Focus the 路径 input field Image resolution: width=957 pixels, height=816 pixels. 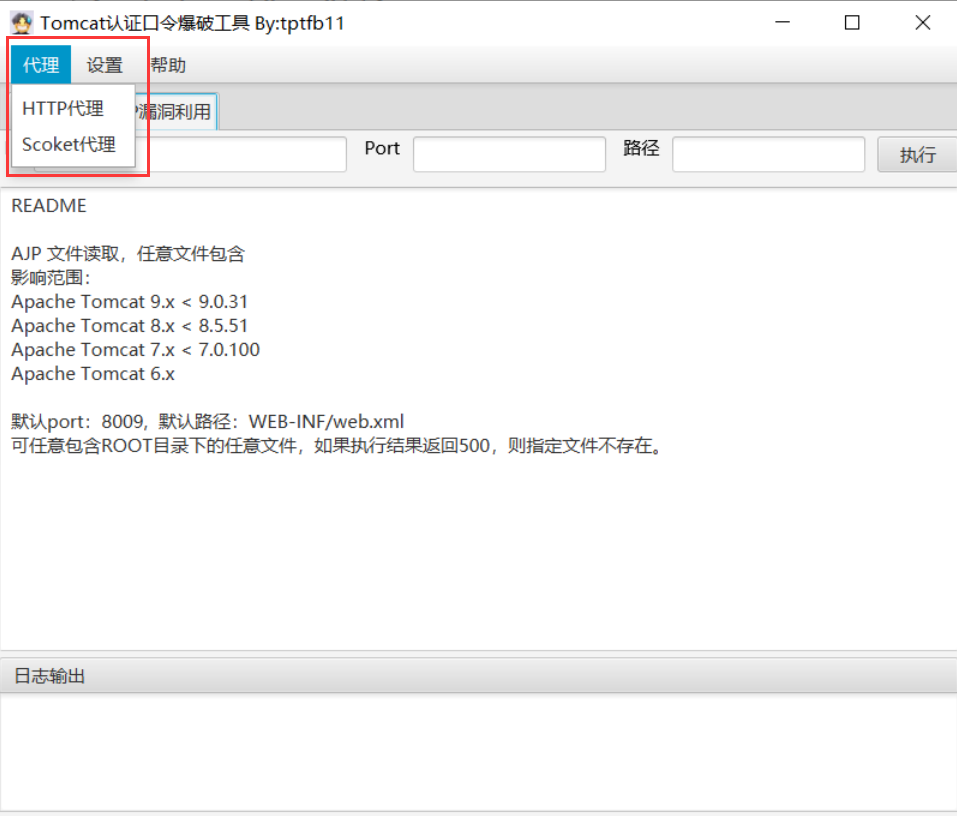(768, 154)
